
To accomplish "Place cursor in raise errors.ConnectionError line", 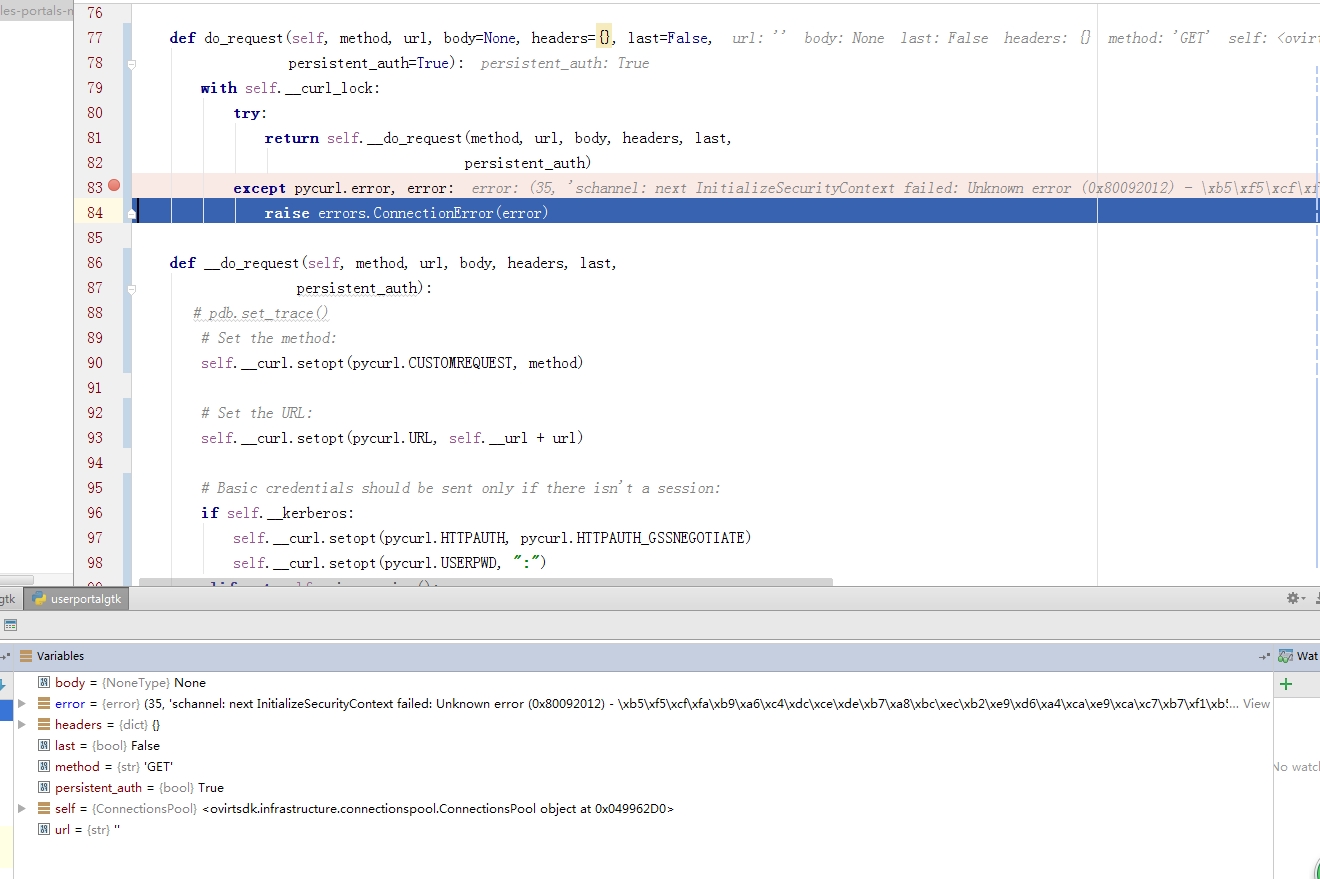I will (406, 213).
